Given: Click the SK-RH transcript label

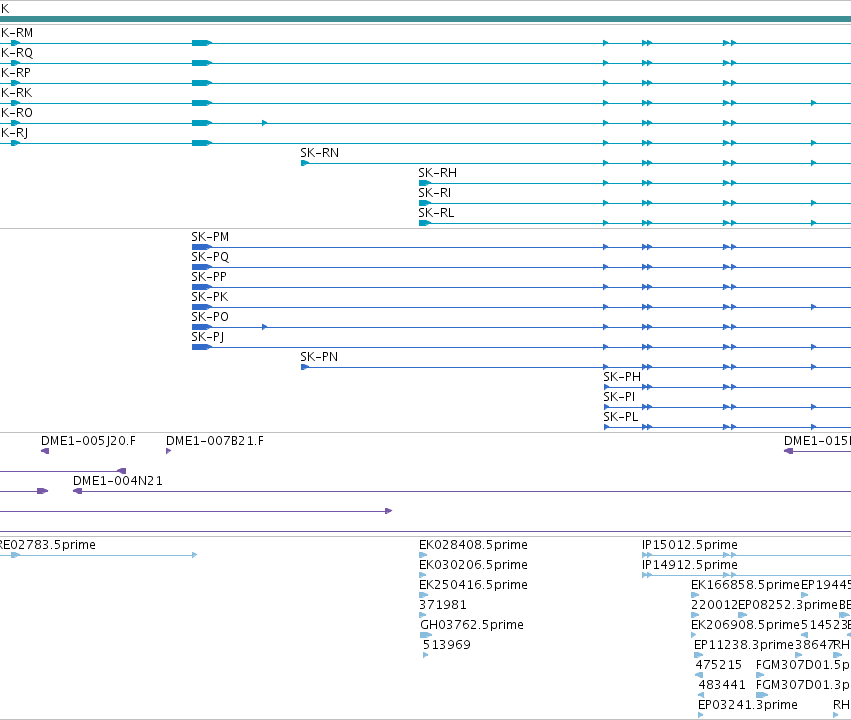Looking at the screenshot, I should point(437,173).
